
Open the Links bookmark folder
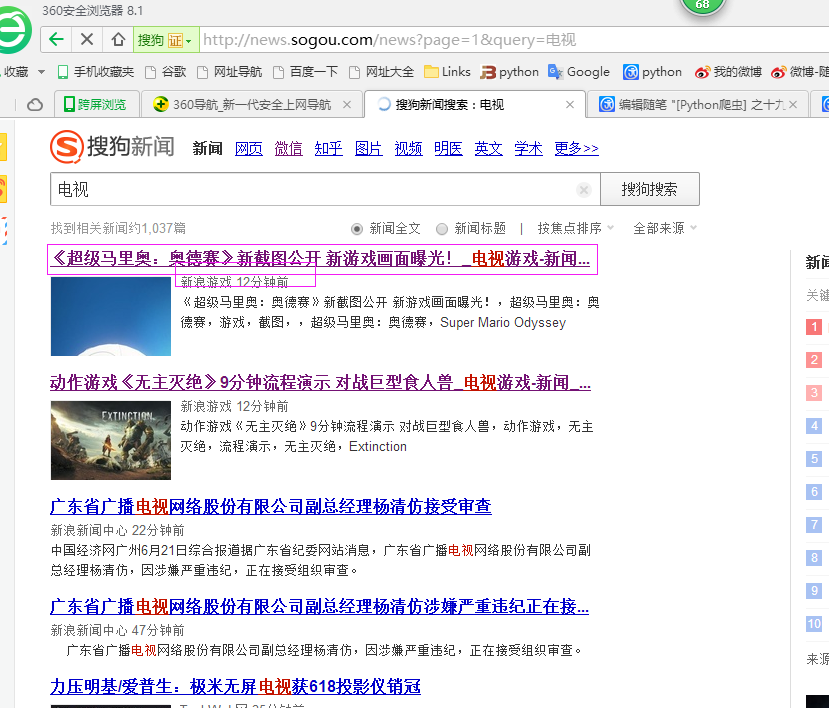pyautogui.click(x=447, y=72)
